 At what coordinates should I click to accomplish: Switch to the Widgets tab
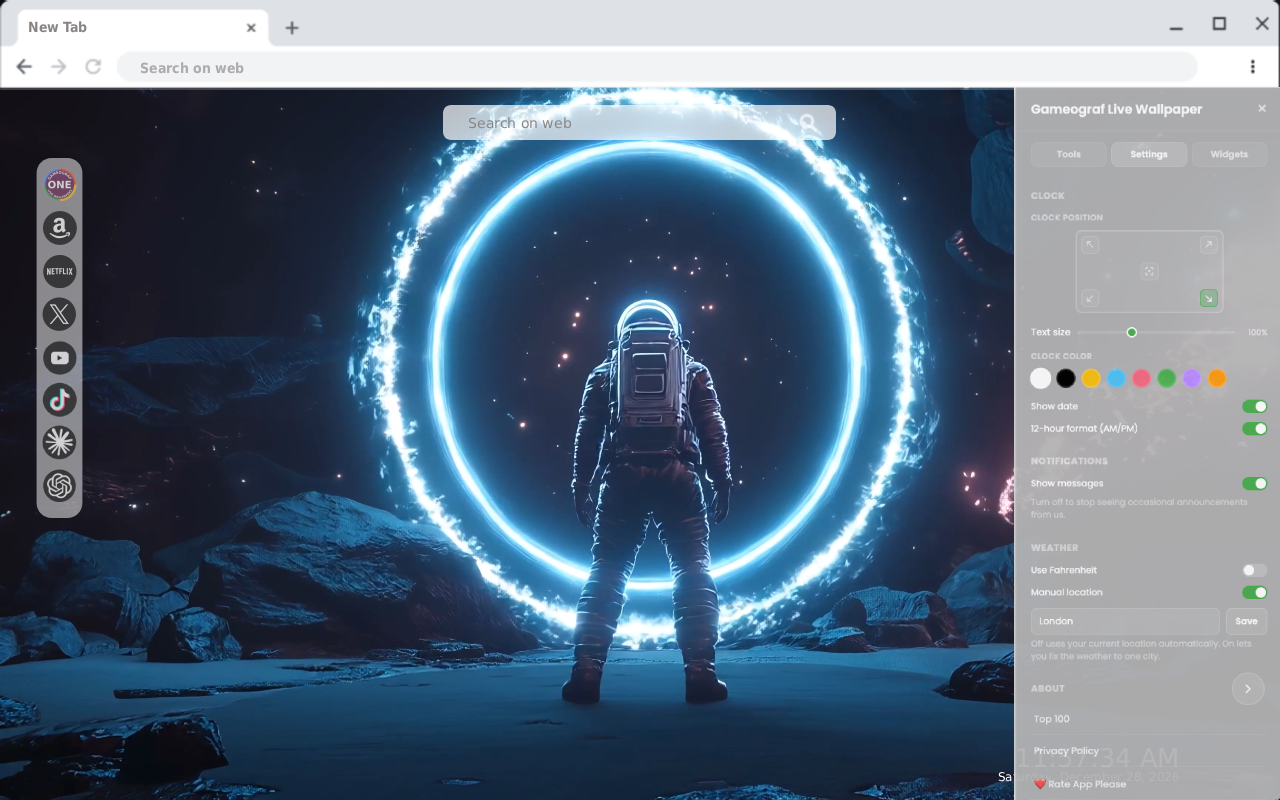click(1229, 154)
